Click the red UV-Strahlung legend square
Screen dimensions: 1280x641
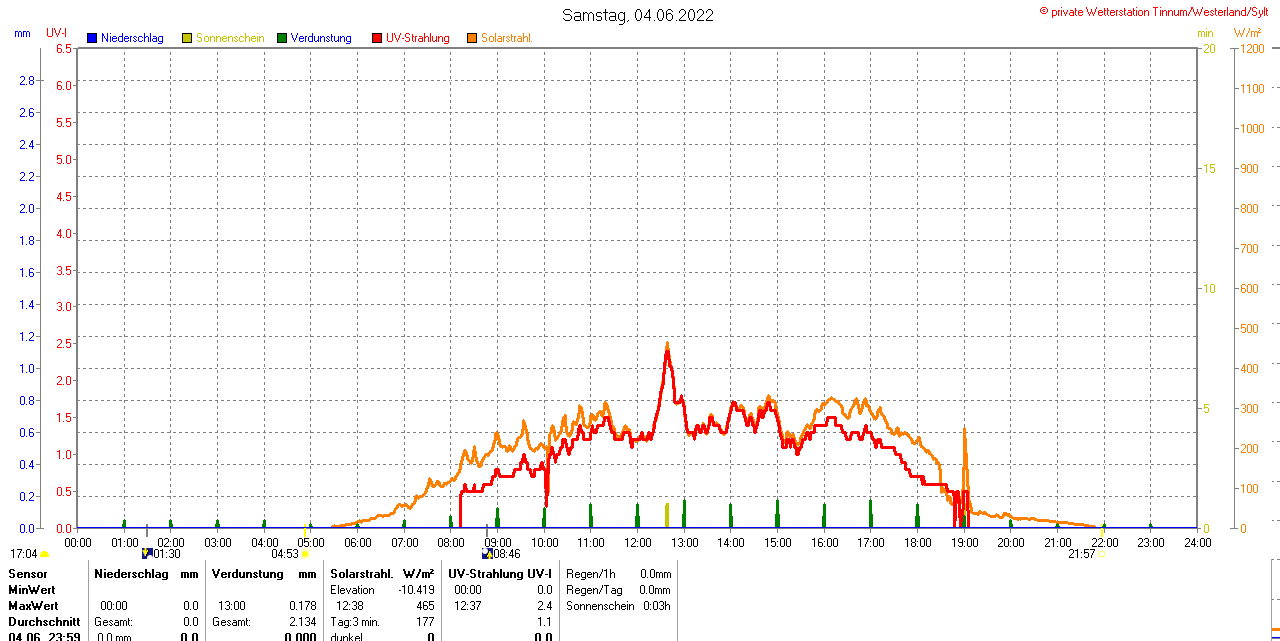tap(377, 38)
